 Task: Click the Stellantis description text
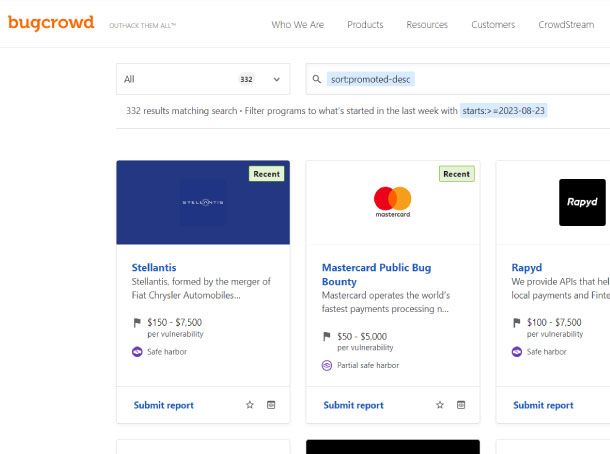(201, 288)
